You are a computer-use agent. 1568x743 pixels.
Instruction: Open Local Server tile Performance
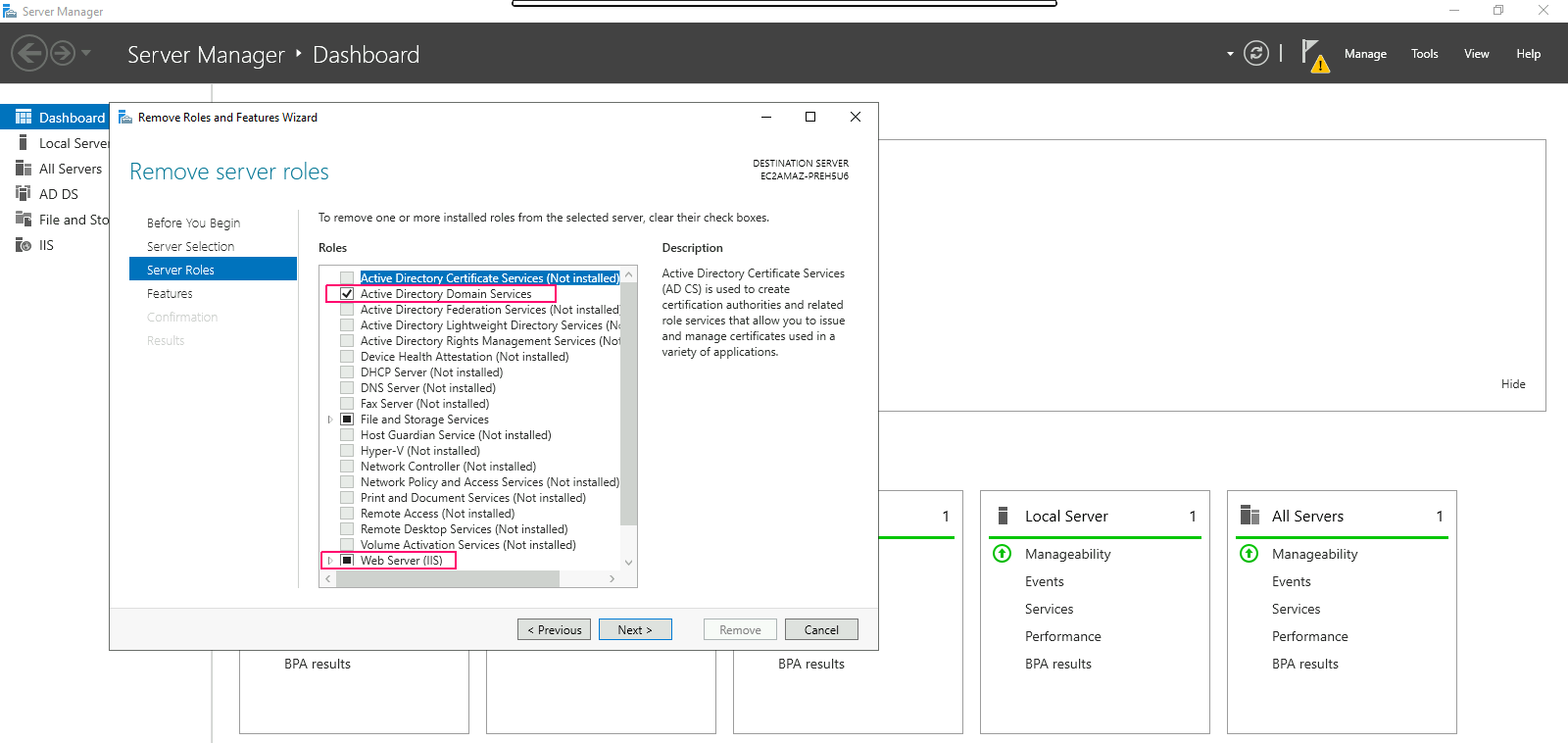pos(1062,636)
